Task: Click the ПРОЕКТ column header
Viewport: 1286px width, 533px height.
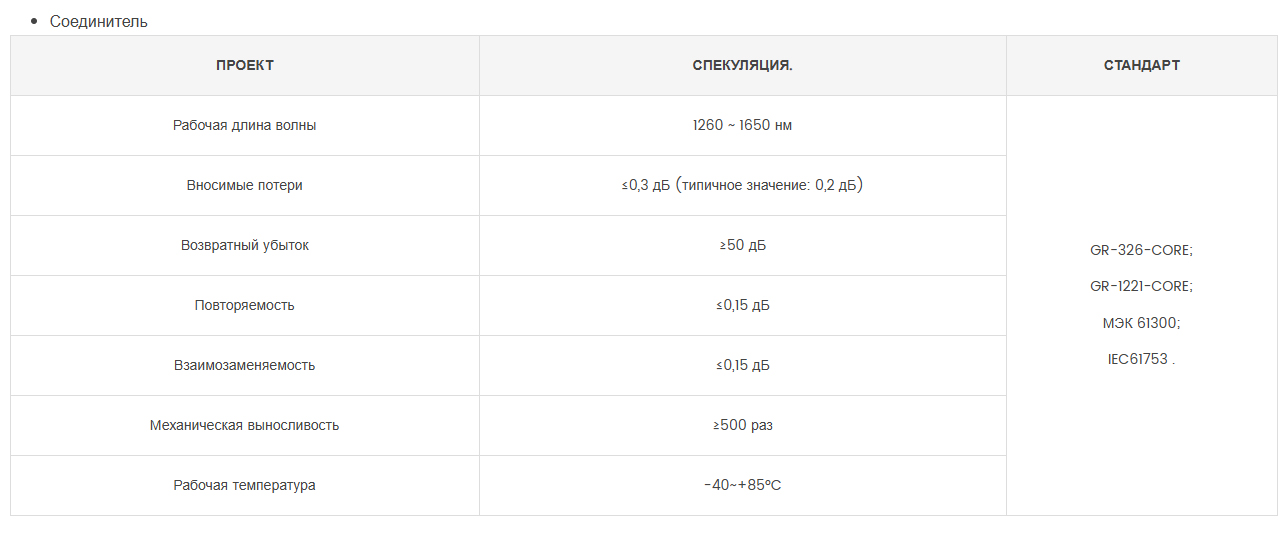Action: (245, 65)
